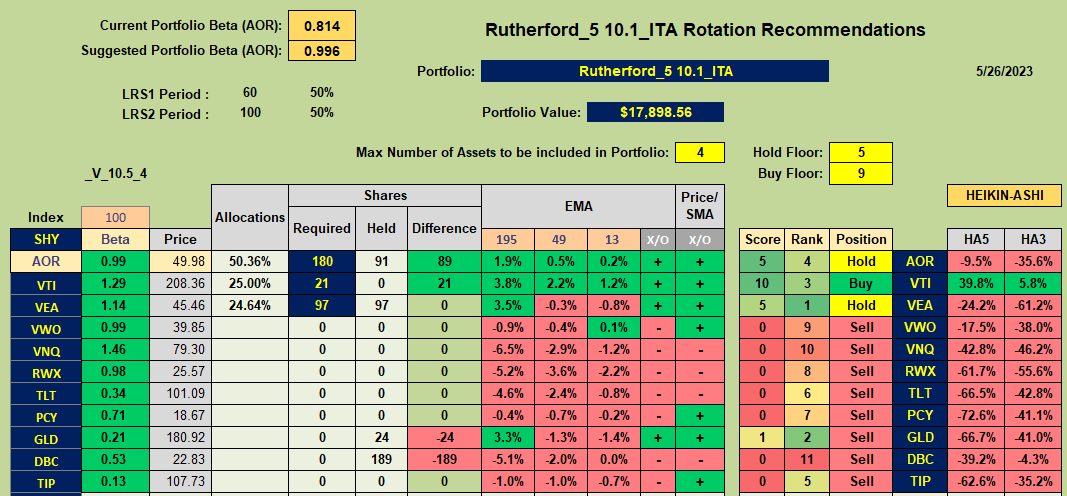Click the DBC share difference -189

click(444, 460)
